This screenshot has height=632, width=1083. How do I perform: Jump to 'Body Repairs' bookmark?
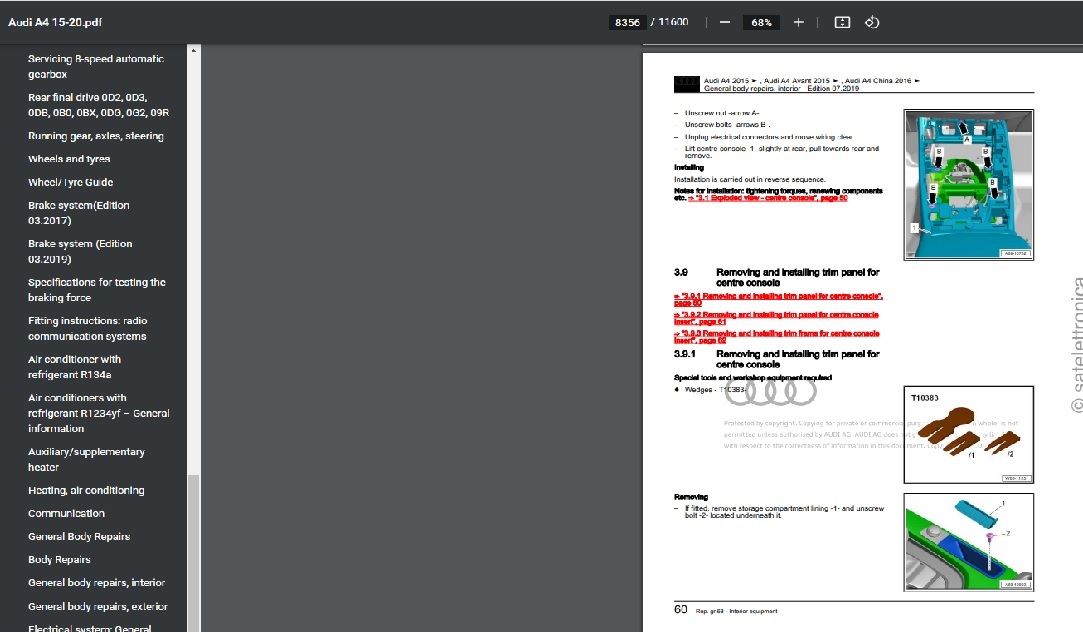[59, 559]
